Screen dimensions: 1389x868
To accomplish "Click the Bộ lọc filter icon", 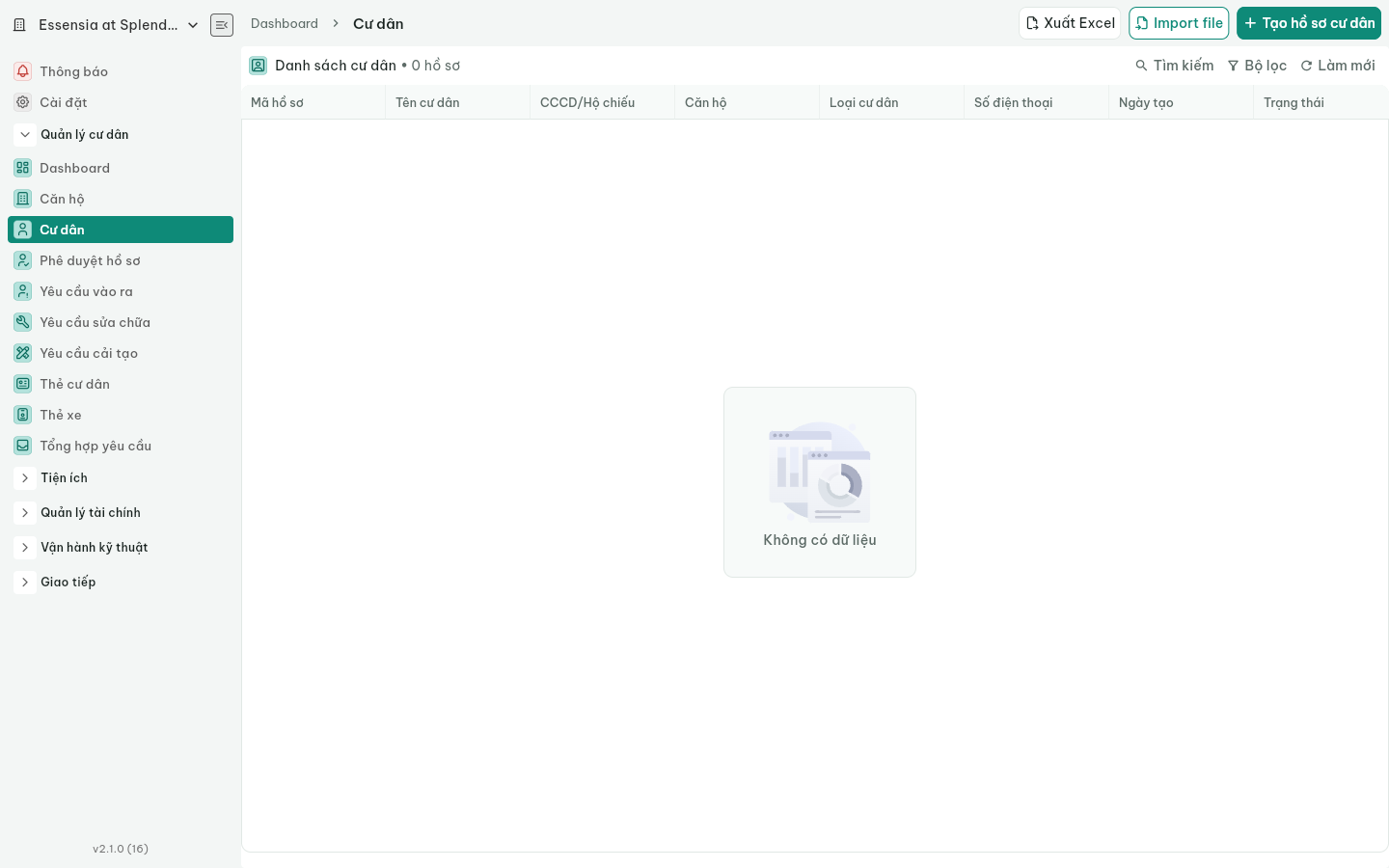I will pos(1233,66).
